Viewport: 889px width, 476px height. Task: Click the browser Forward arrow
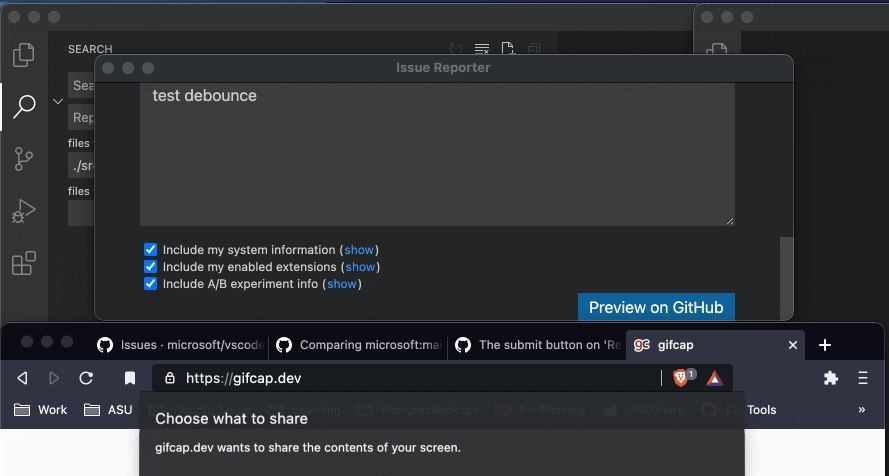[x=54, y=378]
